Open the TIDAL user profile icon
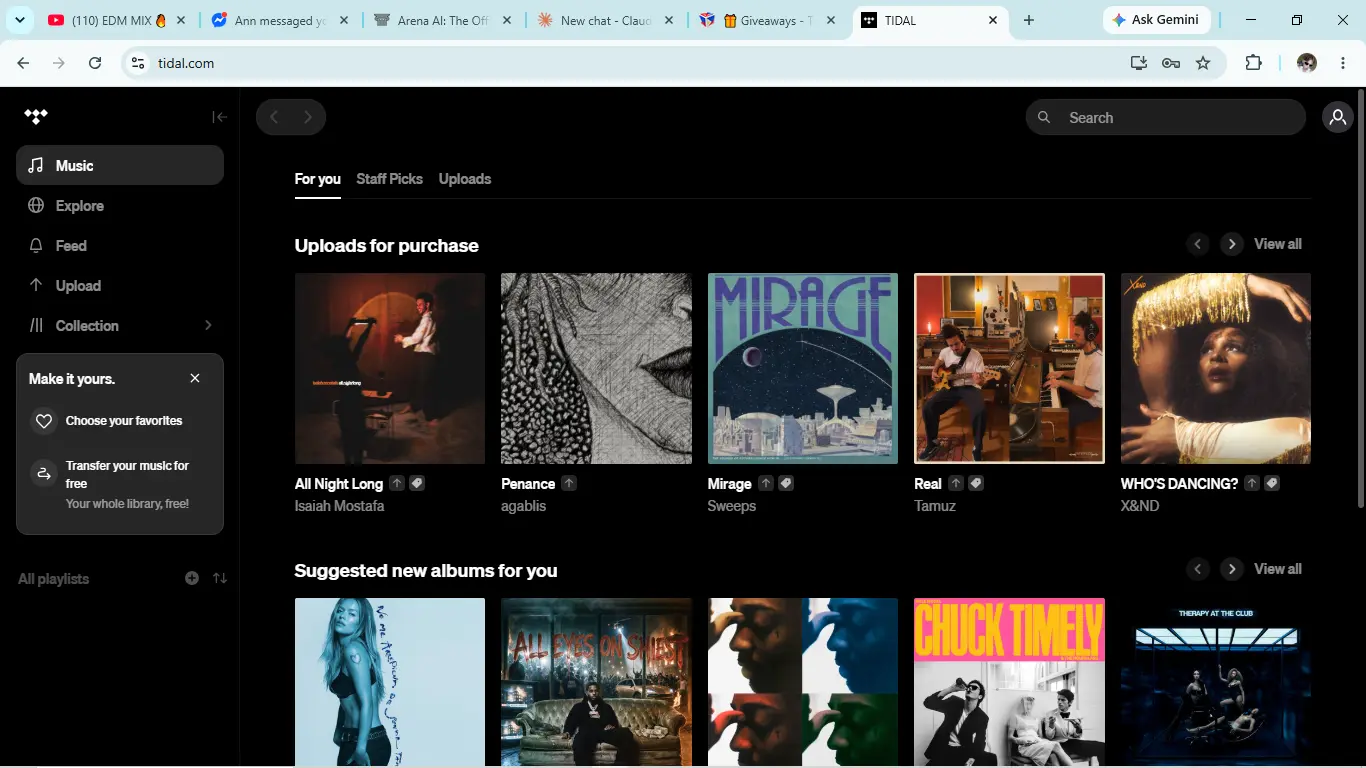The height and width of the screenshot is (768, 1366). [1338, 117]
